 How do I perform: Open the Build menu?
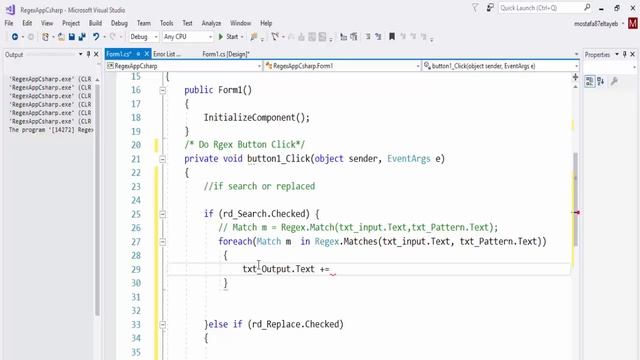point(96,23)
